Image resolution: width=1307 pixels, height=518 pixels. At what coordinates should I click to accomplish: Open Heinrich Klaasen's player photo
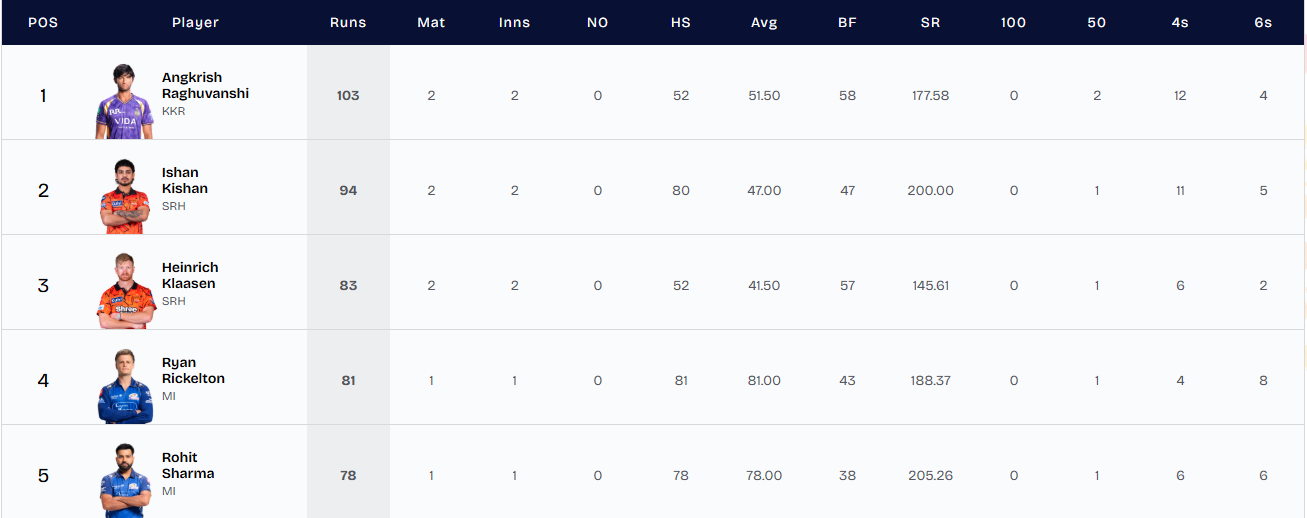coord(126,292)
